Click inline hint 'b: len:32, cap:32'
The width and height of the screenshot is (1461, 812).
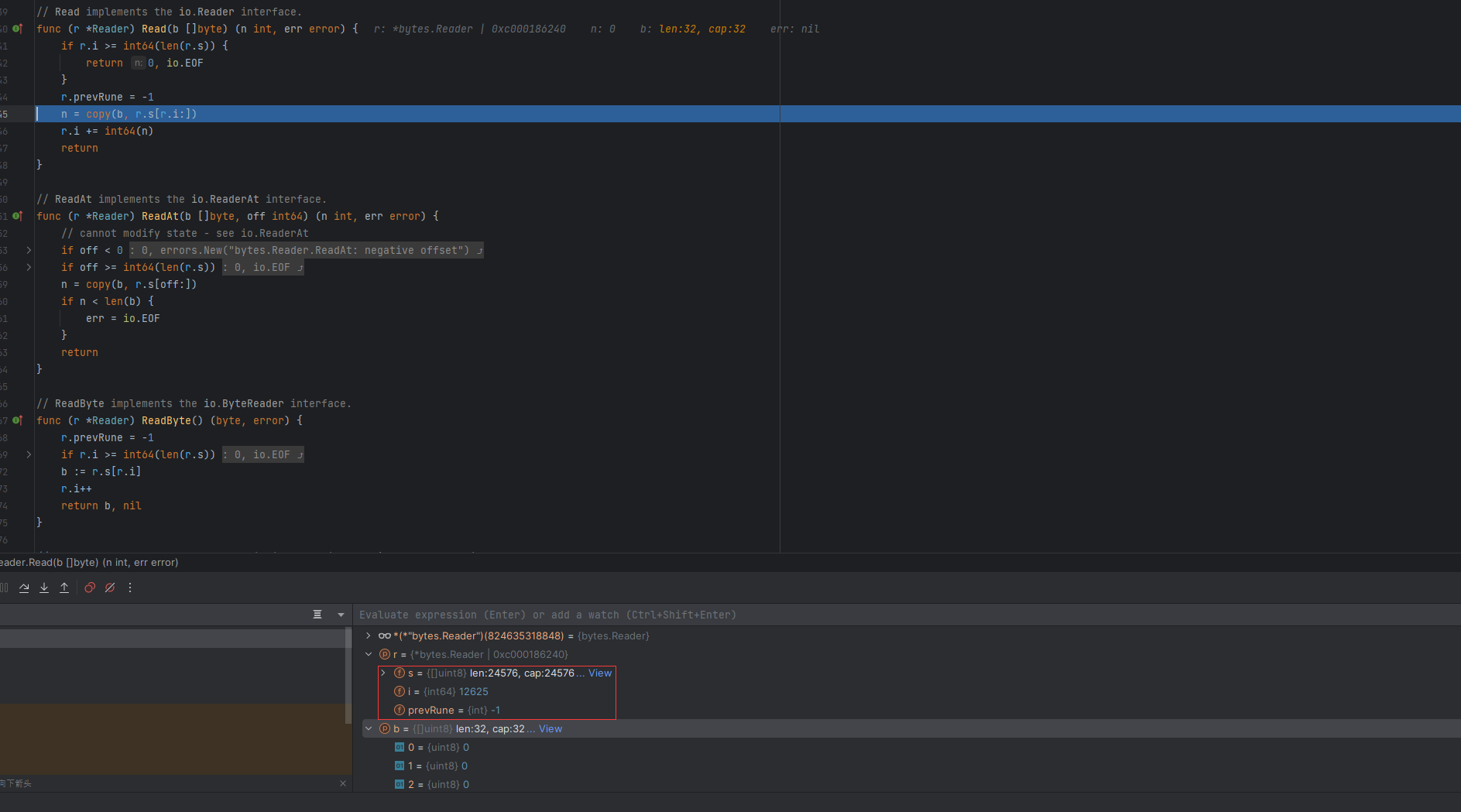(692, 29)
